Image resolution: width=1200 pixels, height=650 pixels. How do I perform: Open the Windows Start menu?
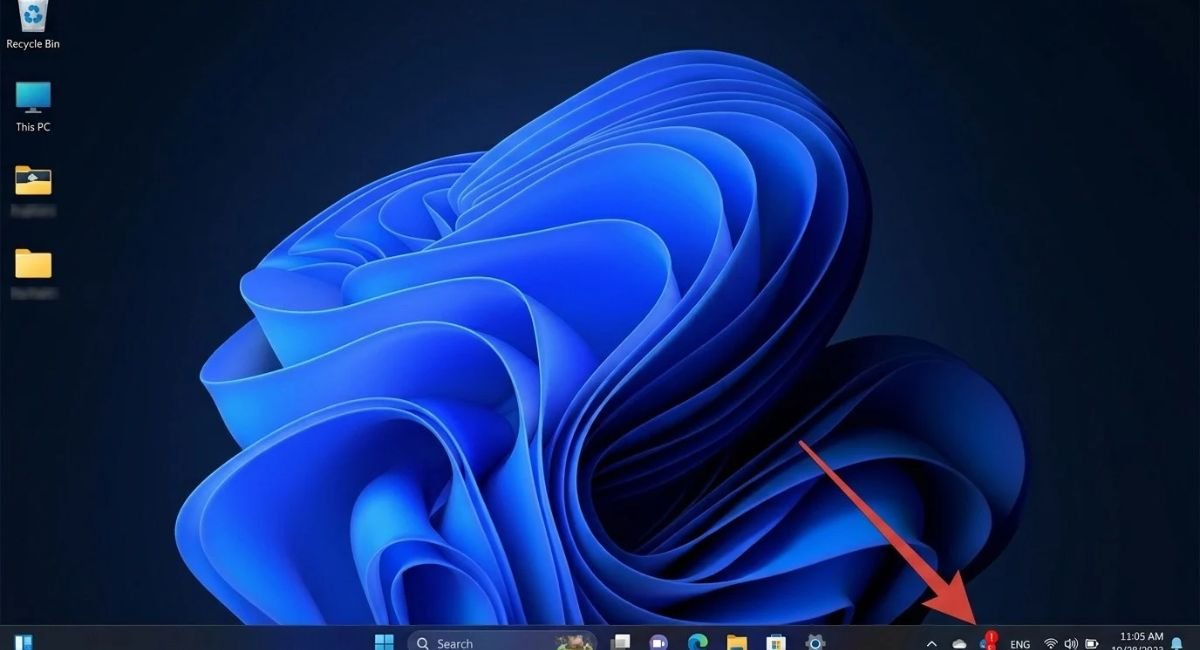pyautogui.click(x=384, y=643)
